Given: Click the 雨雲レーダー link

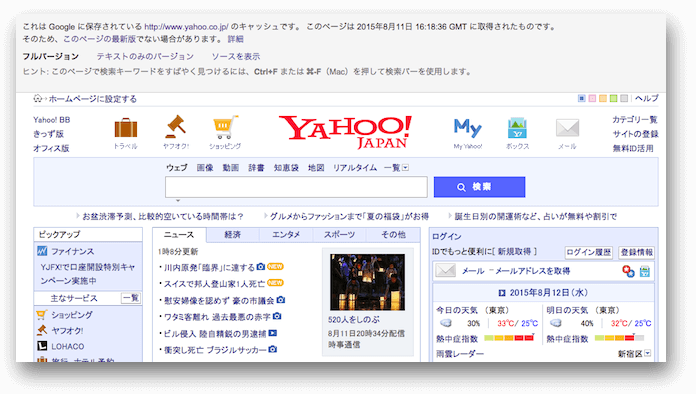Looking at the screenshot, I should [x=460, y=354].
